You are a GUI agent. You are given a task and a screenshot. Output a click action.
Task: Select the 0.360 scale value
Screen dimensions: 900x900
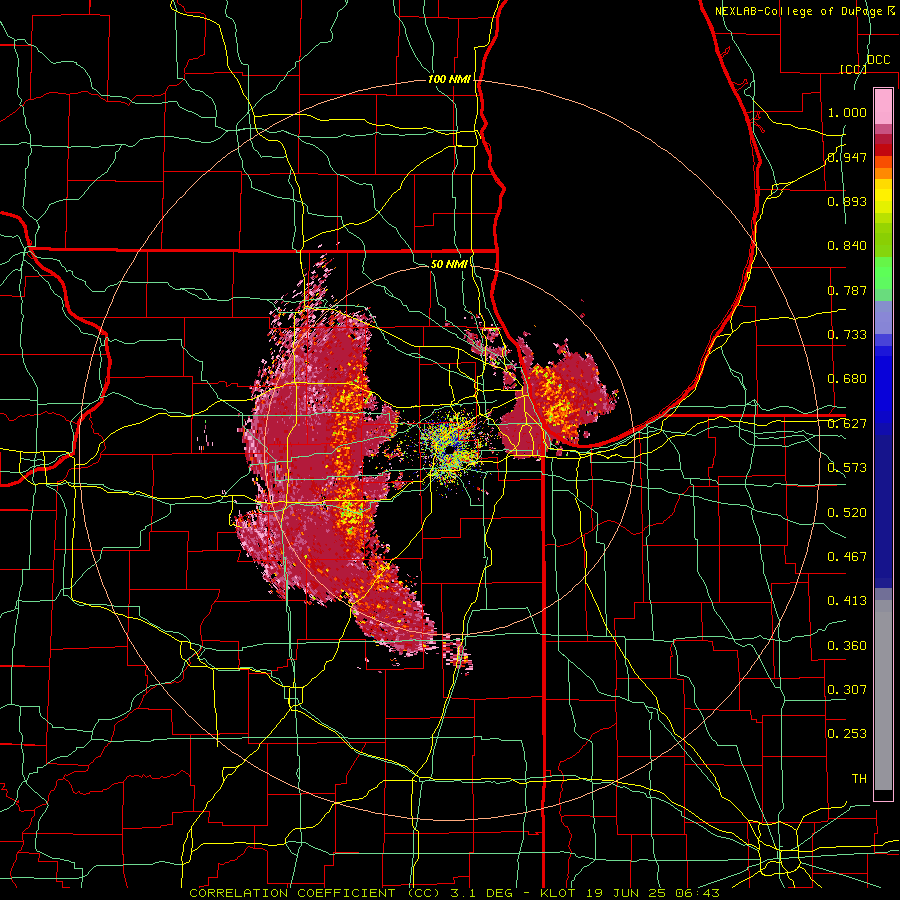tap(847, 646)
